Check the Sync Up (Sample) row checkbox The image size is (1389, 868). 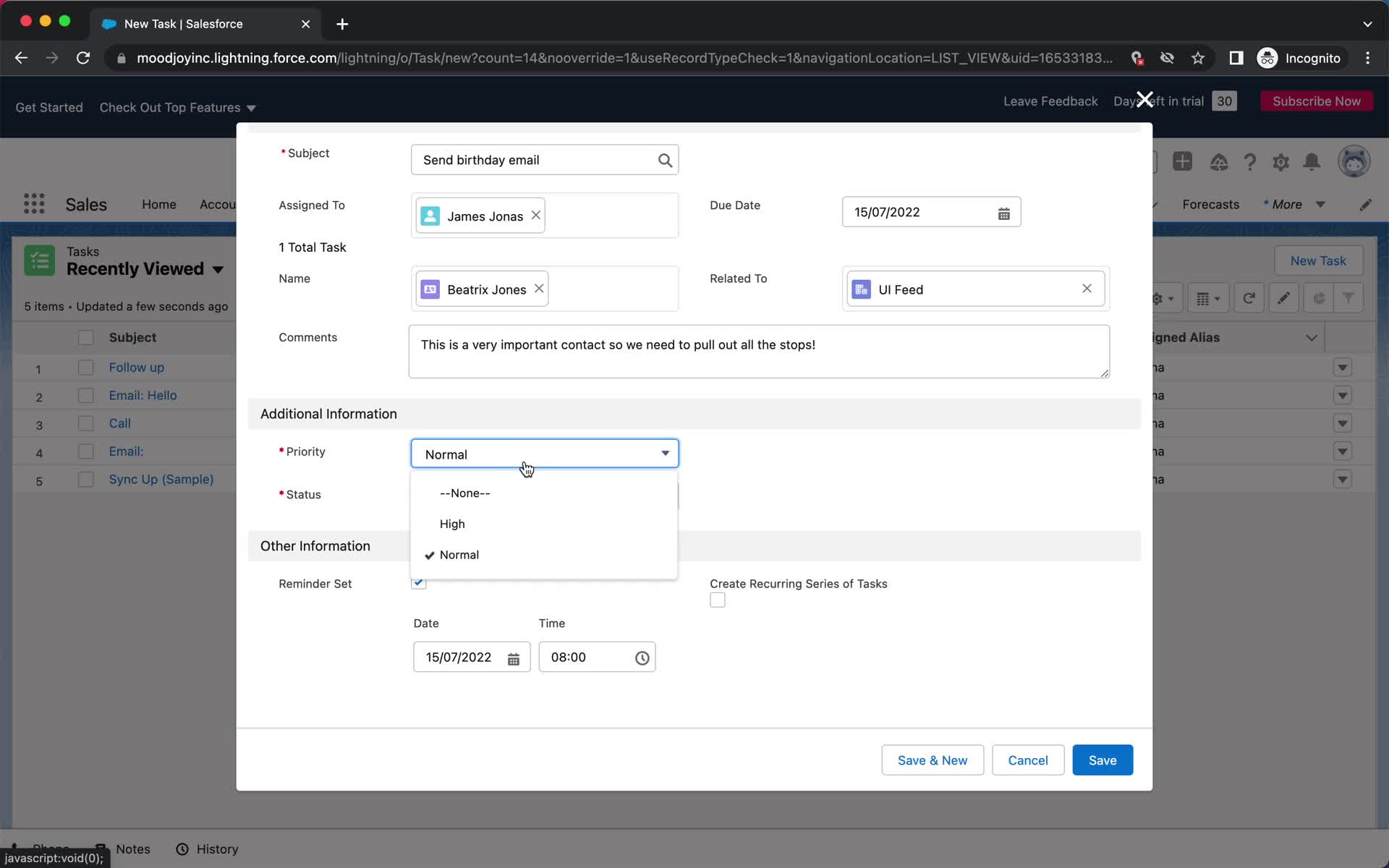click(x=86, y=480)
